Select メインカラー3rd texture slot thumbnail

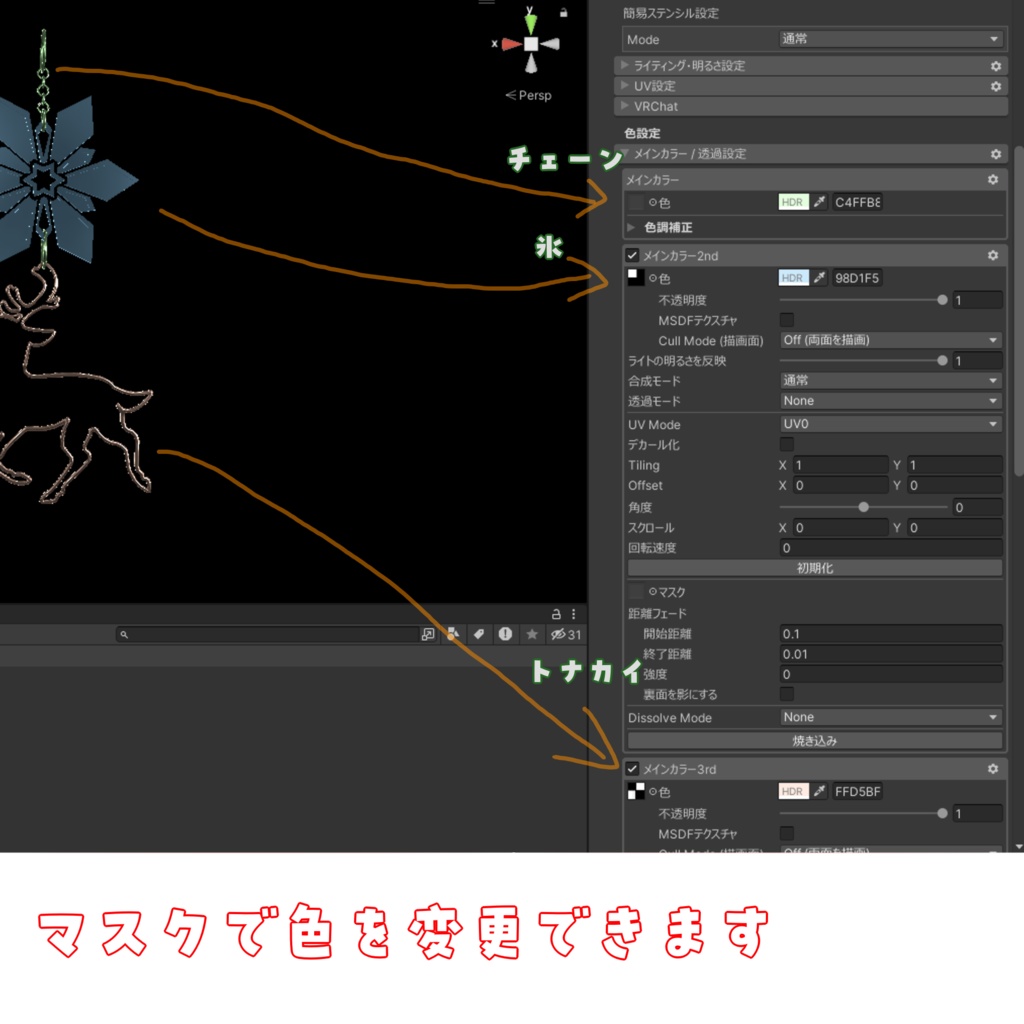tap(635, 791)
